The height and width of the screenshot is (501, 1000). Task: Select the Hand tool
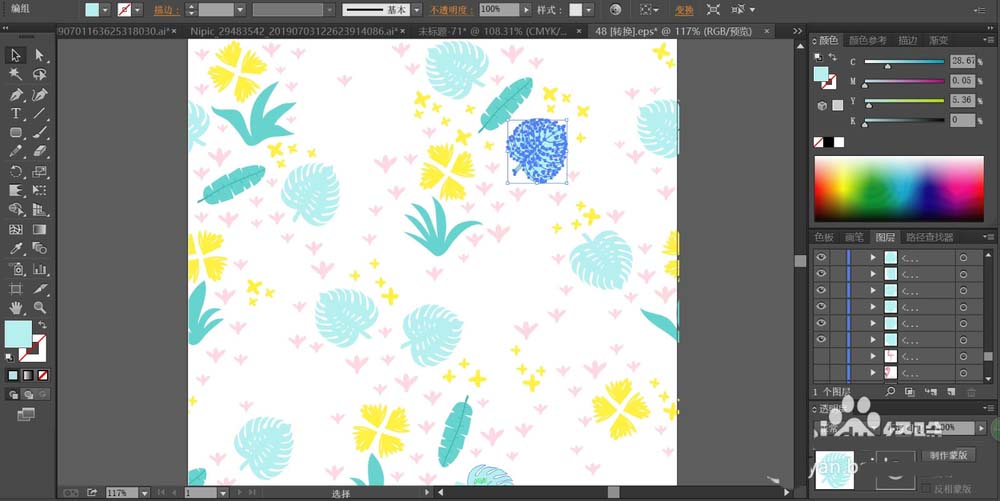[x=15, y=308]
